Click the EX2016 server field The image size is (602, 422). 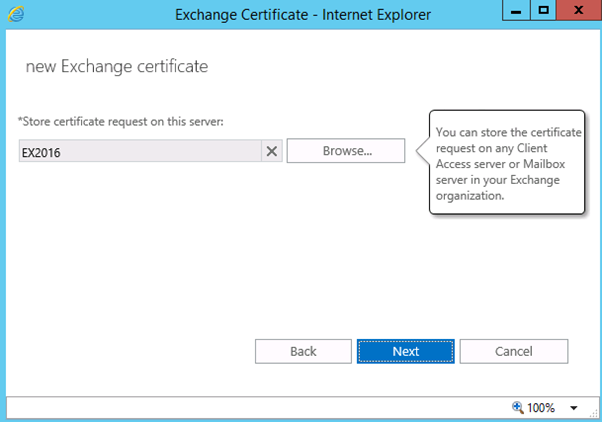click(140, 151)
